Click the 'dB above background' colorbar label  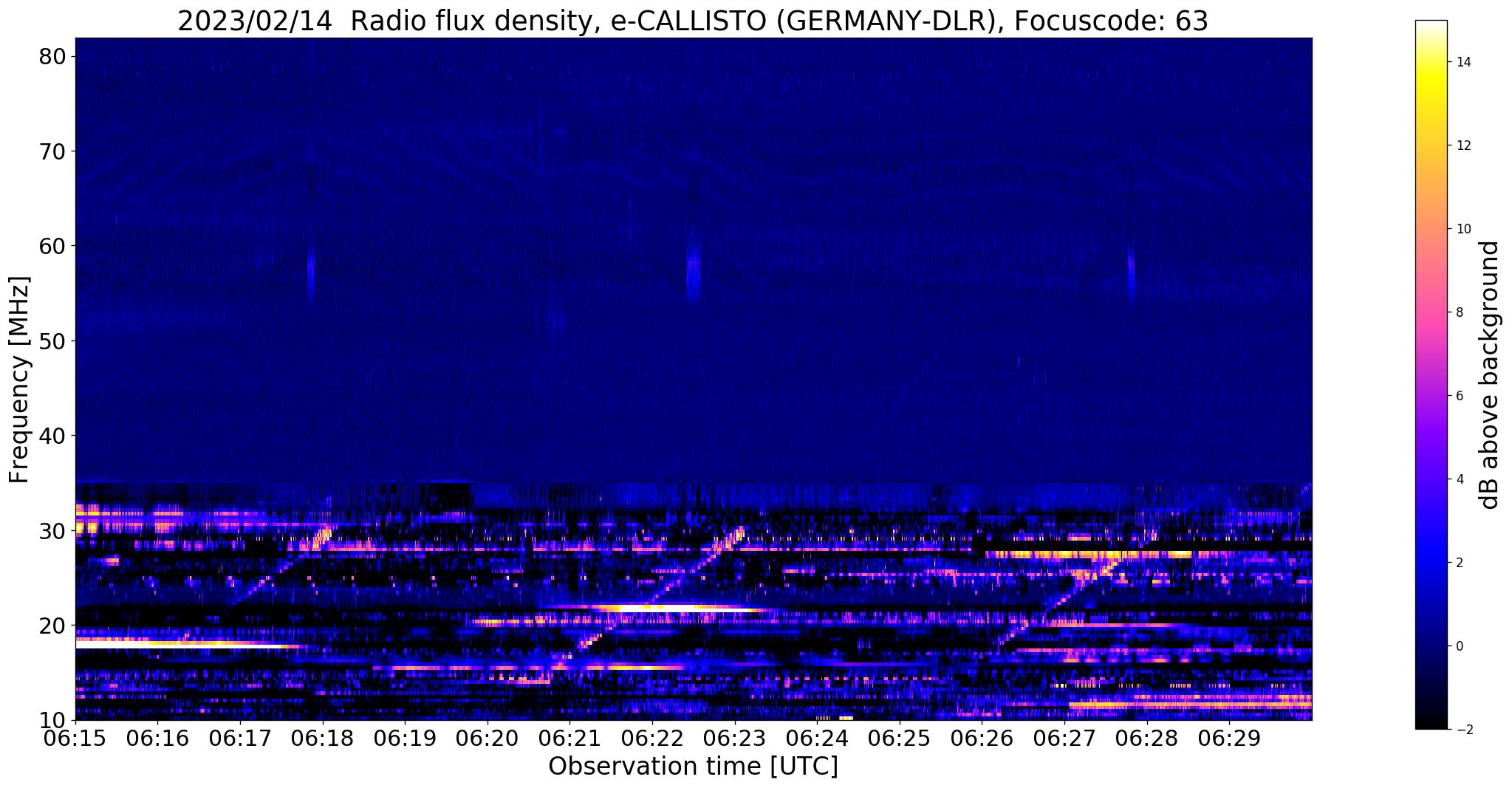1490,375
